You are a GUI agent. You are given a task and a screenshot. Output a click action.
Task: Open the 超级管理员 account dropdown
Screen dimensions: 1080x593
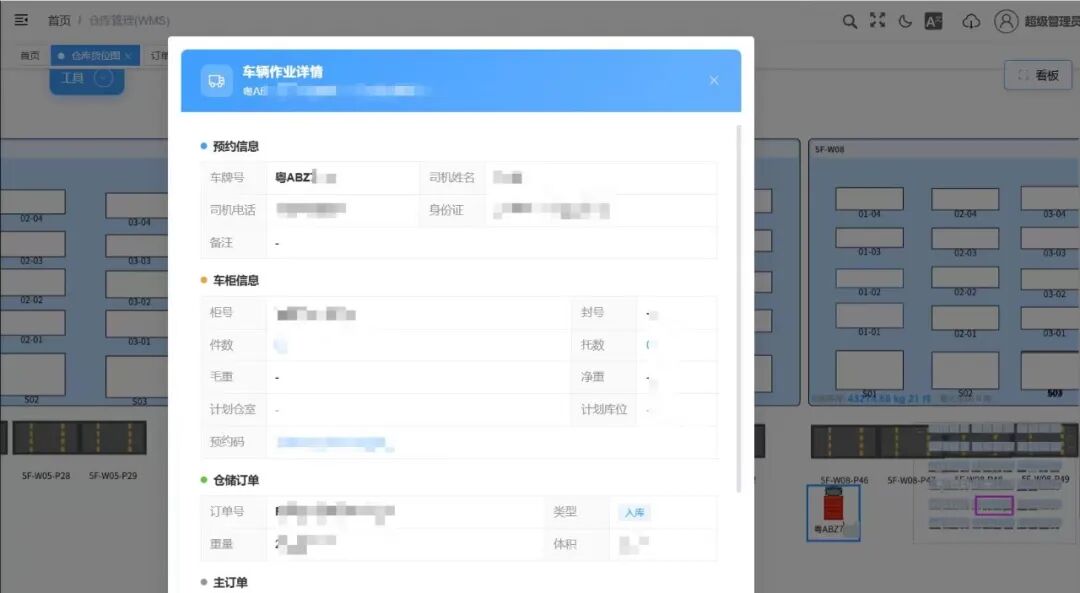[1052, 21]
